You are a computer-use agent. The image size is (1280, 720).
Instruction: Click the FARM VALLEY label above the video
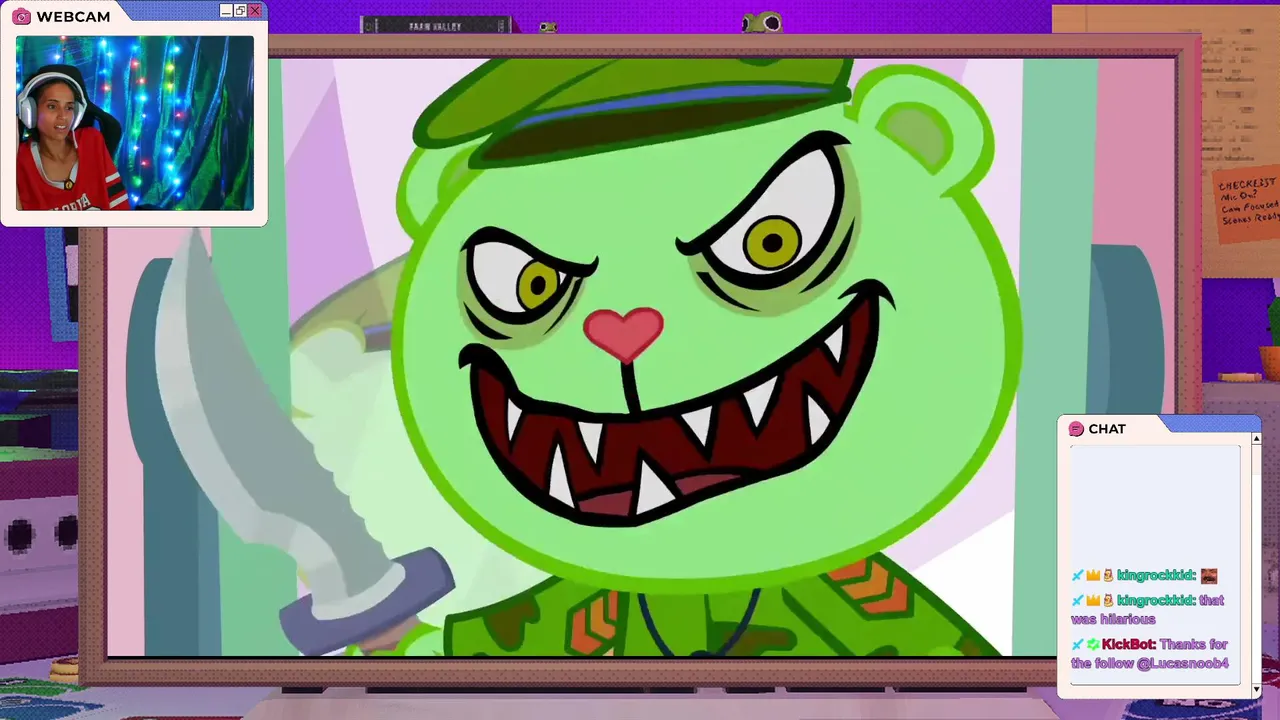coord(436,26)
